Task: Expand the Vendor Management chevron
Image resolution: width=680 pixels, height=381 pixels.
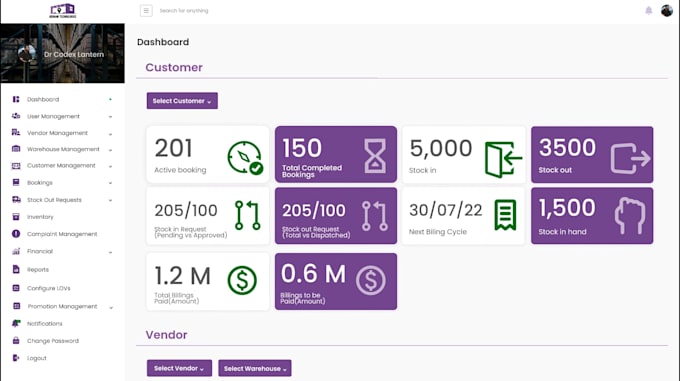Action: point(110,134)
